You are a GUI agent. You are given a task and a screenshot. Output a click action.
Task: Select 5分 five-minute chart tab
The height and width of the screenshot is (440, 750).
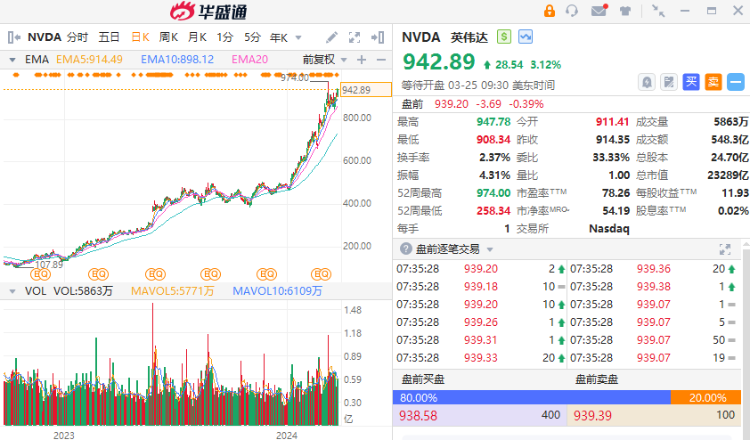[253, 37]
